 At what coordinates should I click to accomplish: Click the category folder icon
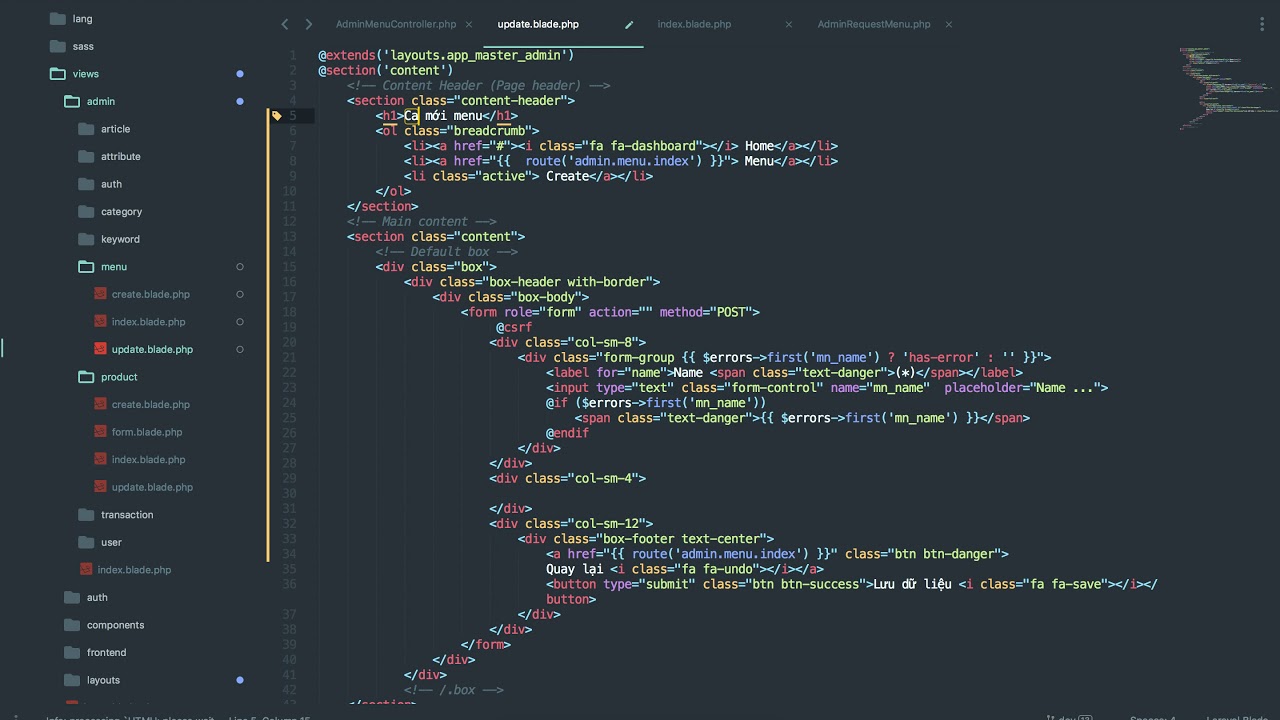click(x=85, y=211)
